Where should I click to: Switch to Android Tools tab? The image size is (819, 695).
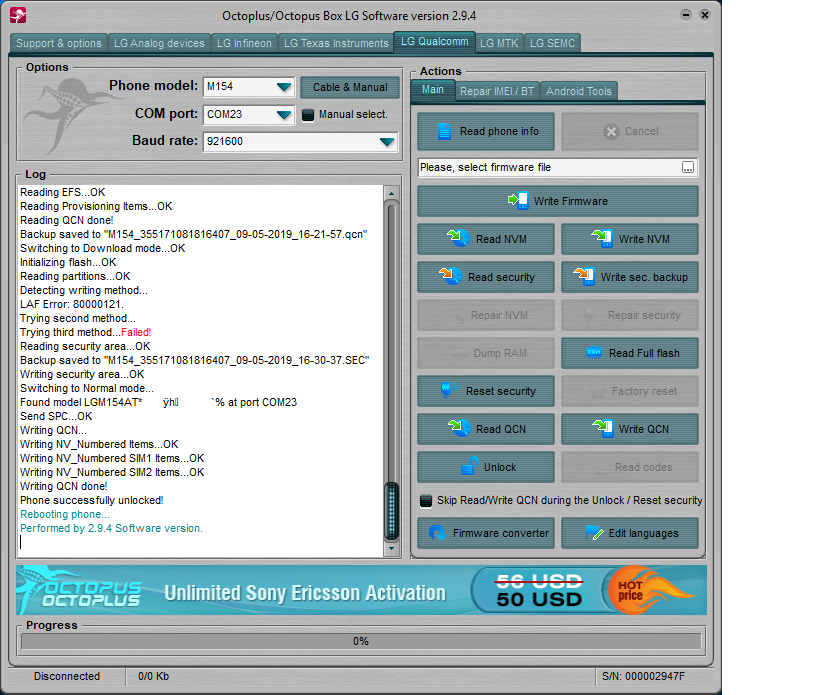[579, 91]
